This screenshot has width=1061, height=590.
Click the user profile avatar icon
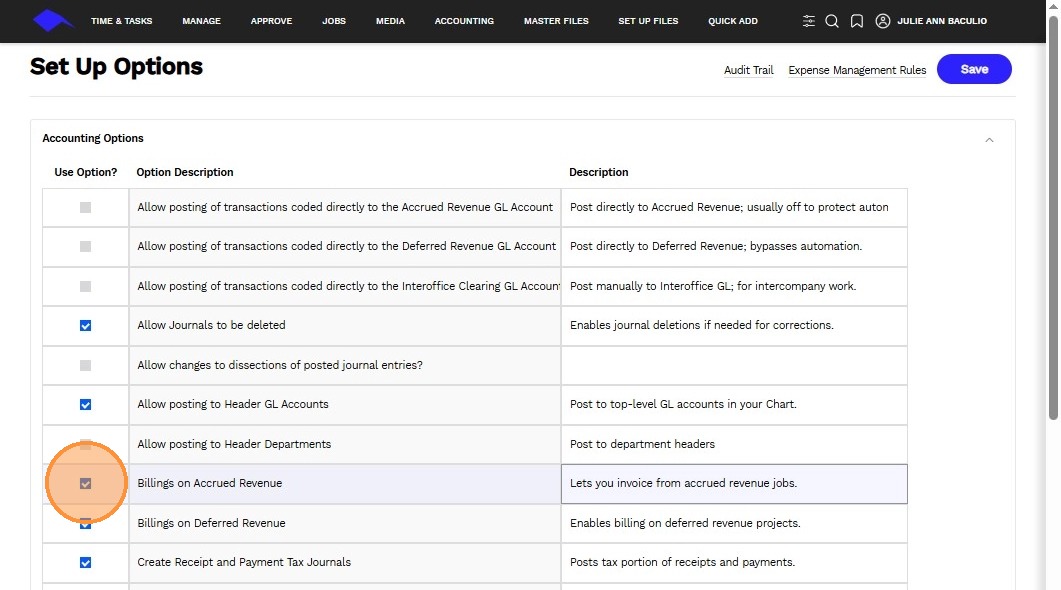[883, 21]
